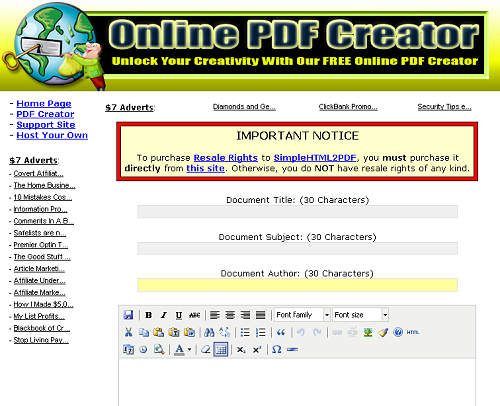Screen dimensions: 500x406
Task: Open the Font family dropdown
Action: tap(302, 315)
